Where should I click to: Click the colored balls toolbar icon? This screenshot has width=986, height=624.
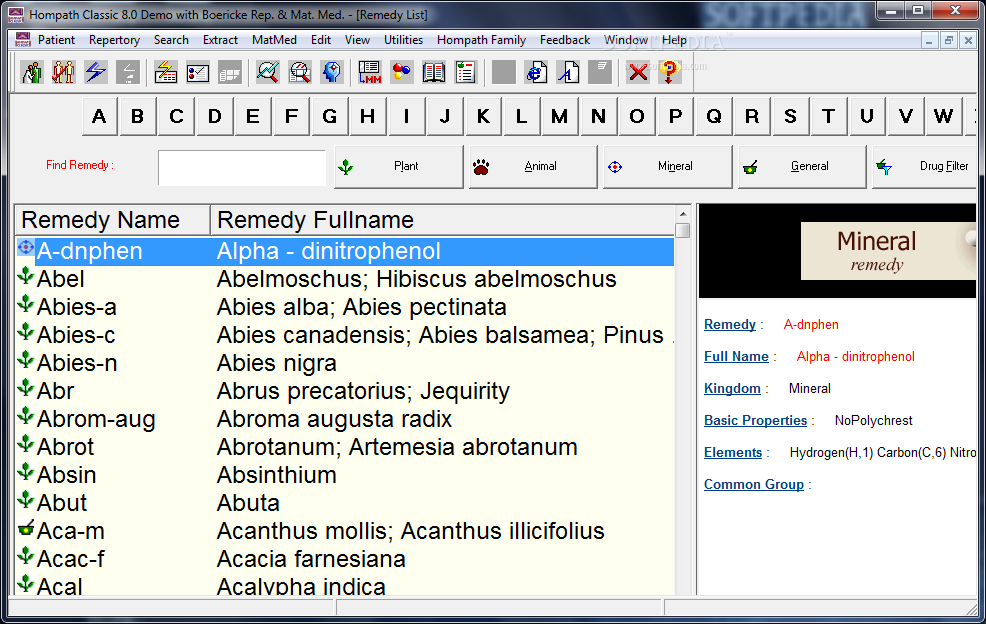click(x=402, y=72)
